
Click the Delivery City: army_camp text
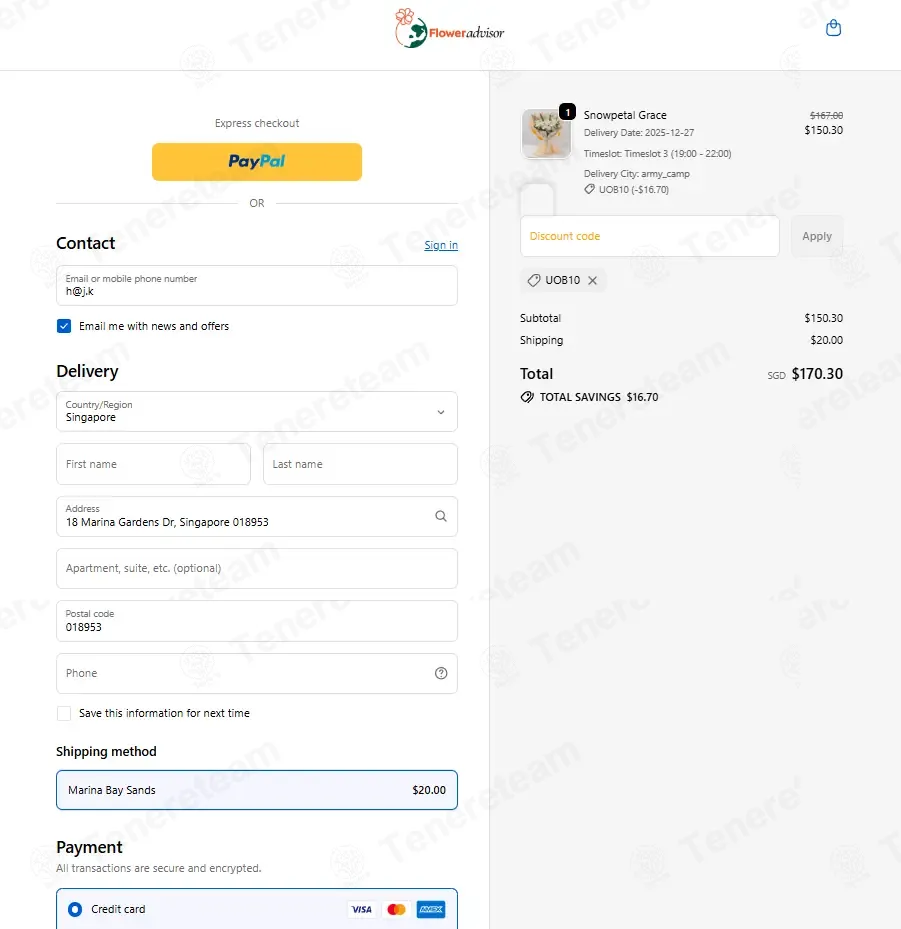tap(637, 174)
